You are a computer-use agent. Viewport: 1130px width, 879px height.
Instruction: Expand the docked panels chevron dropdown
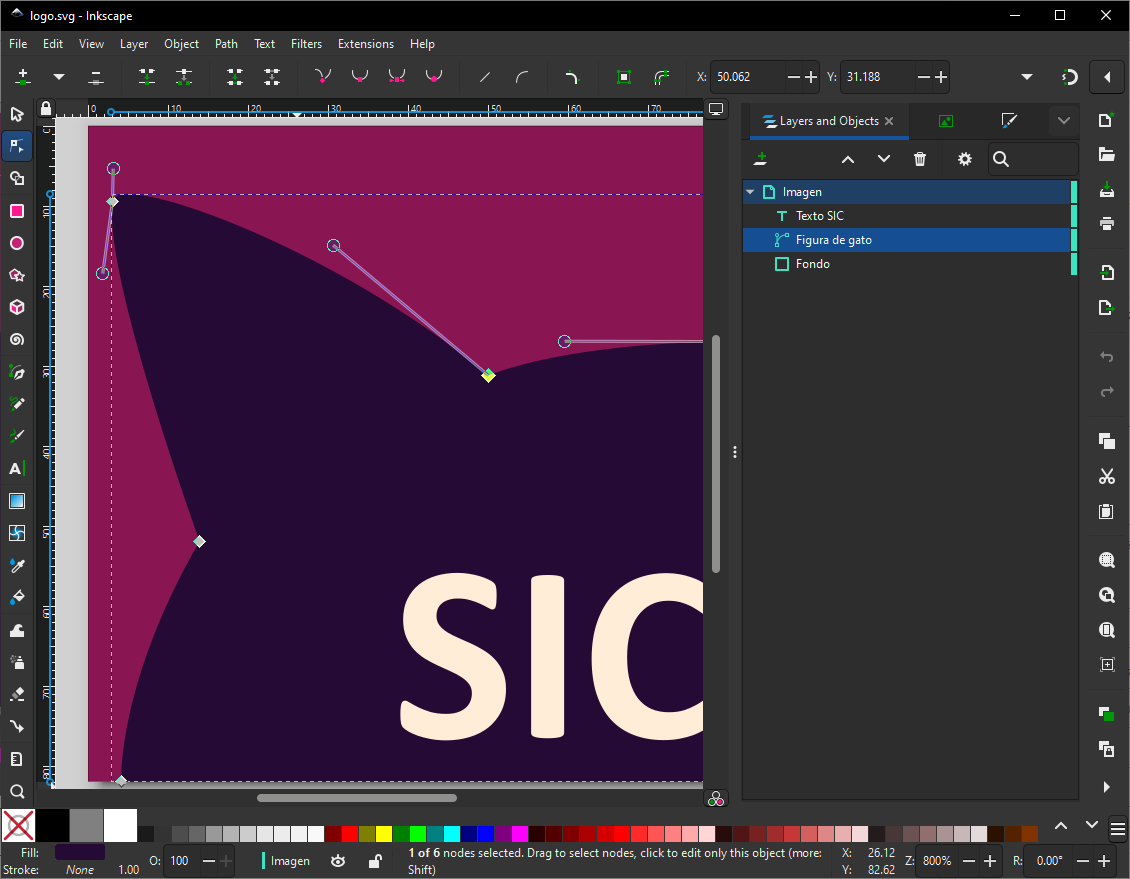[x=1063, y=121]
